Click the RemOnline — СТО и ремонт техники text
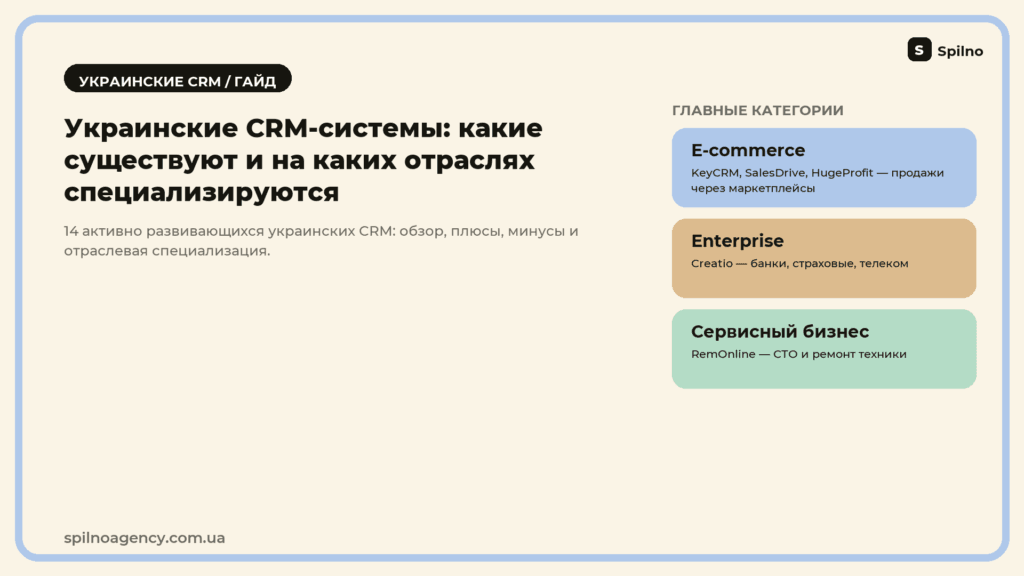 [x=799, y=354]
